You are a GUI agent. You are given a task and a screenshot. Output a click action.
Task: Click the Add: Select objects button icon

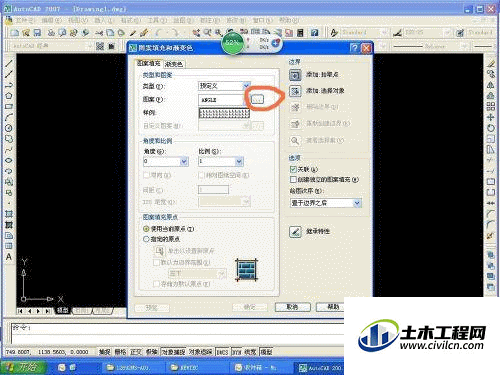(295, 91)
